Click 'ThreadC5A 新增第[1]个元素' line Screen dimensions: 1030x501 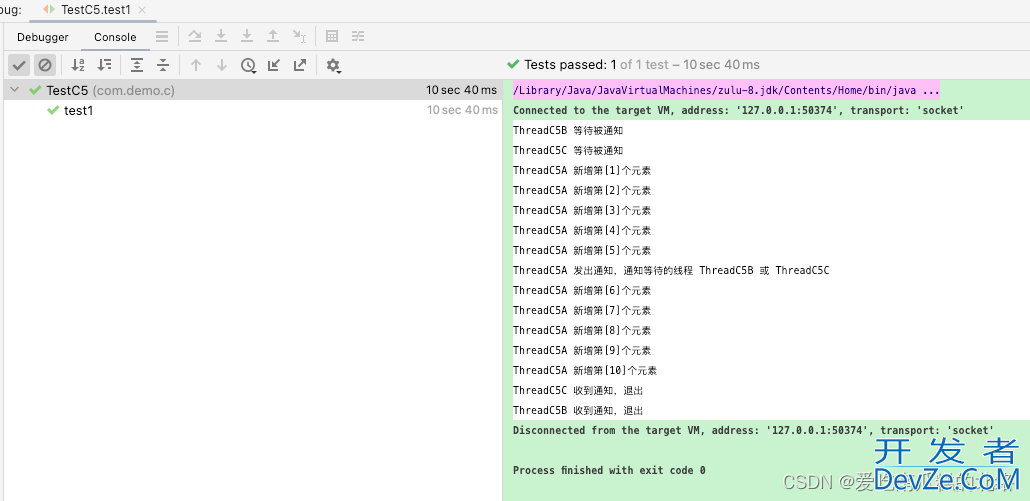[582, 170]
